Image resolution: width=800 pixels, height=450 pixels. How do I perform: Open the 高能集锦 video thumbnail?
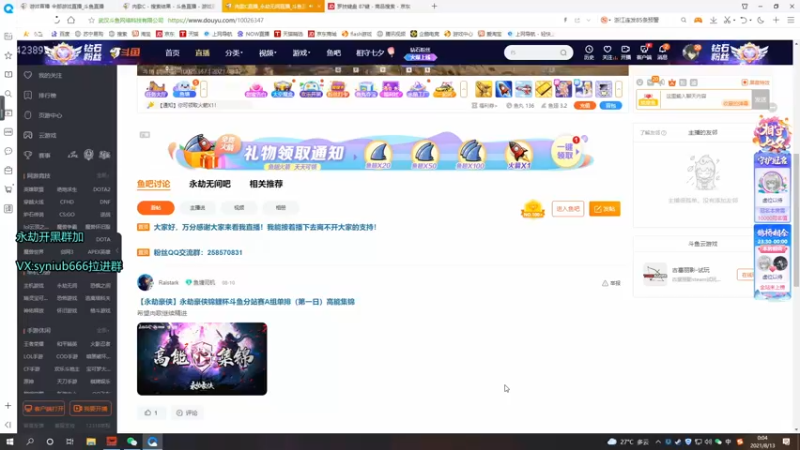[202, 359]
